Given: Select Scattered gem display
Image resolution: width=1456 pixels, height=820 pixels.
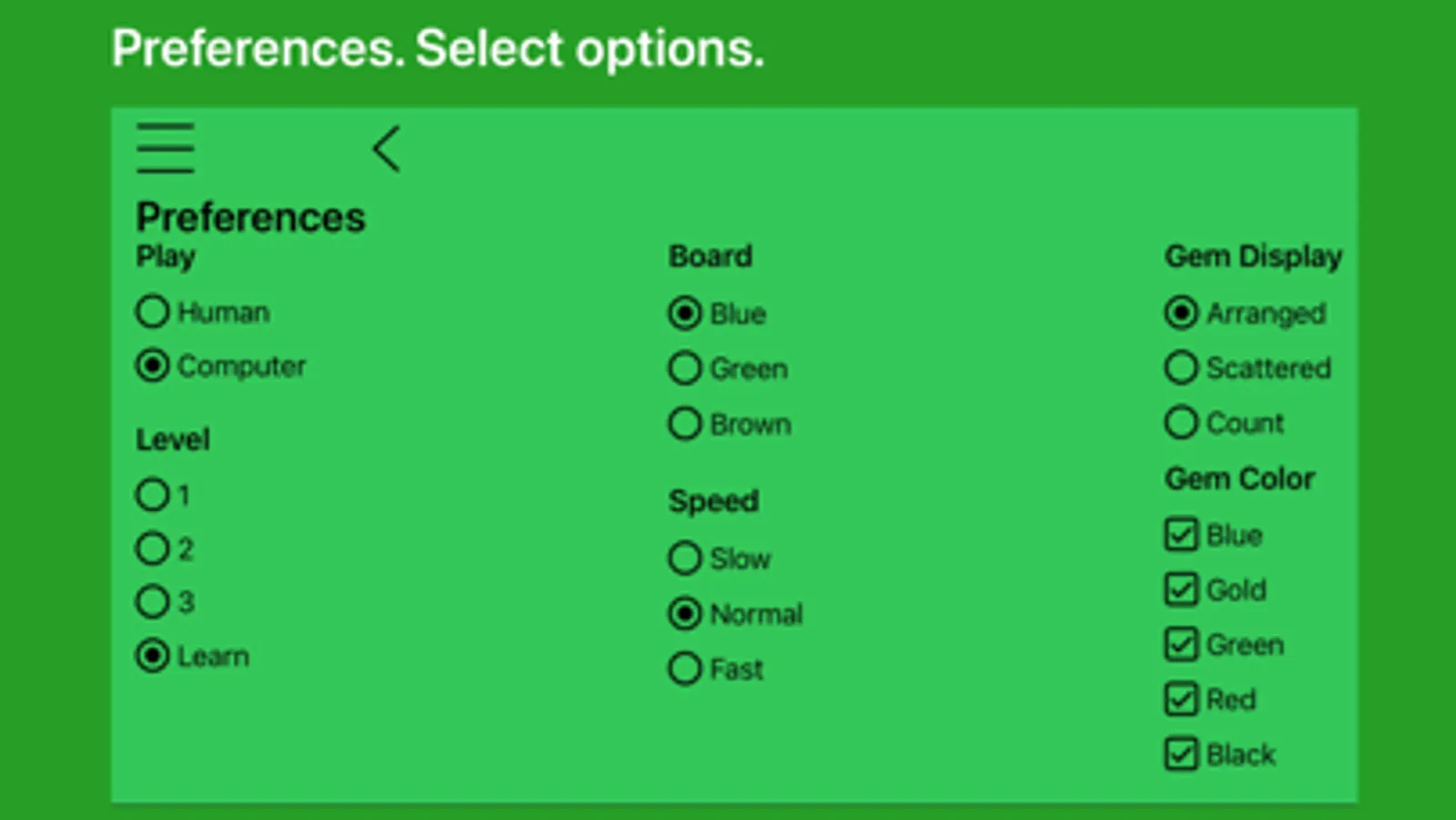Looking at the screenshot, I should tap(1181, 368).
